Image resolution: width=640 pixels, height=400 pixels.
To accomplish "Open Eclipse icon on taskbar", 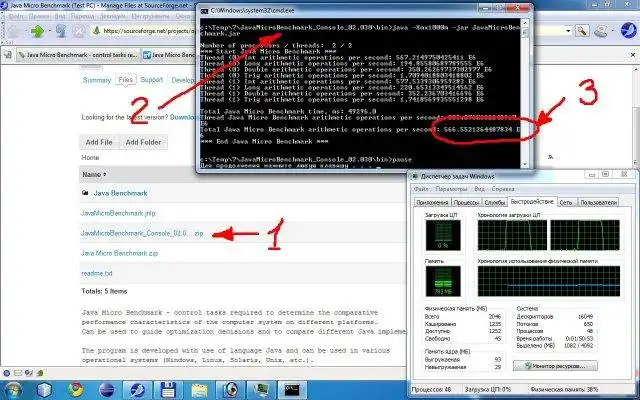I will point(107,390).
